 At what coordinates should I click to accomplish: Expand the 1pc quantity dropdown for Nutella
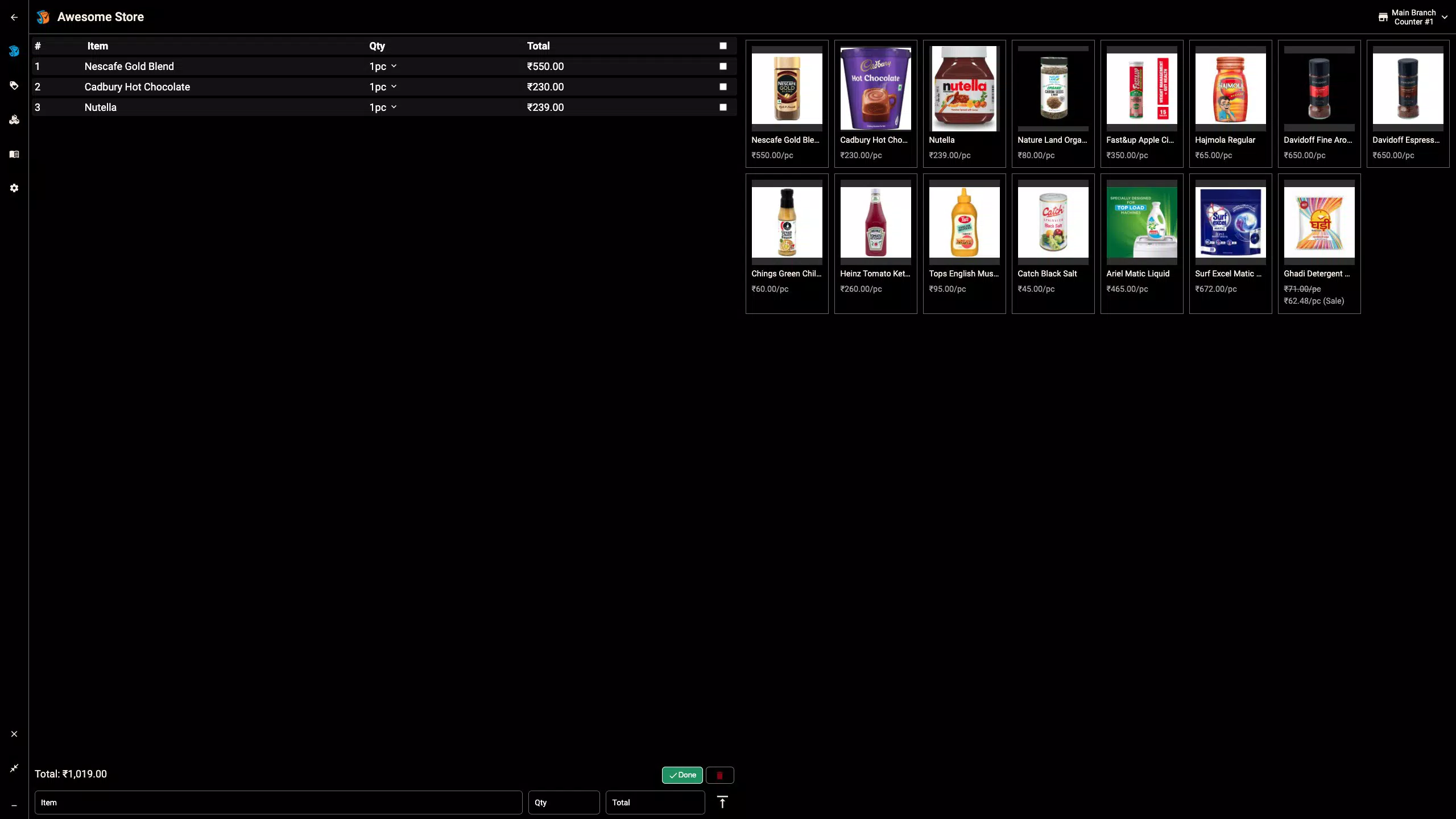coord(383,107)
